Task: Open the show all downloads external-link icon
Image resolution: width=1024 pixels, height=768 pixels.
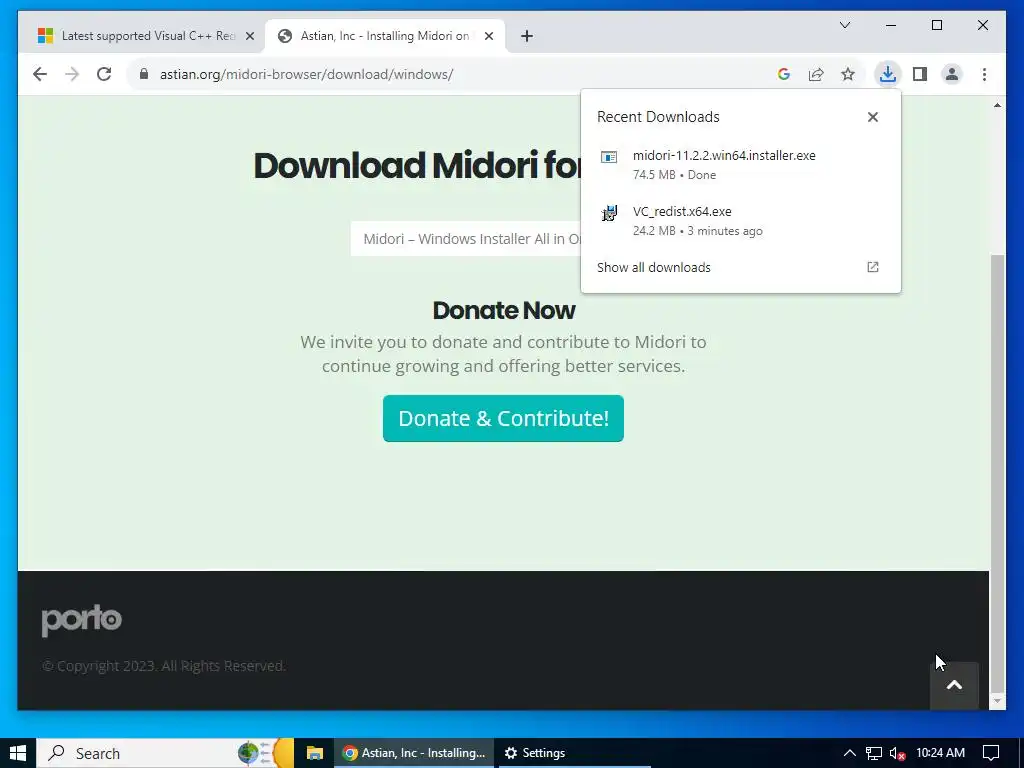Action: point(872,267)
